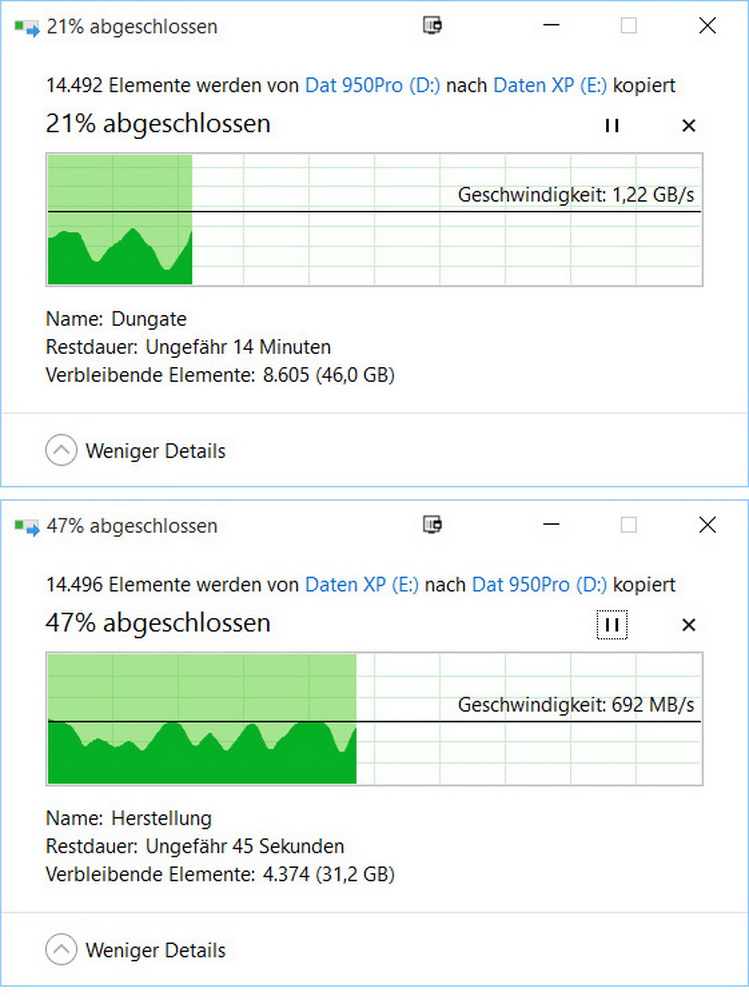Pause the 21% copy operation
Viewport: 749px width, 1000px height.
click(x=612, y=126)
